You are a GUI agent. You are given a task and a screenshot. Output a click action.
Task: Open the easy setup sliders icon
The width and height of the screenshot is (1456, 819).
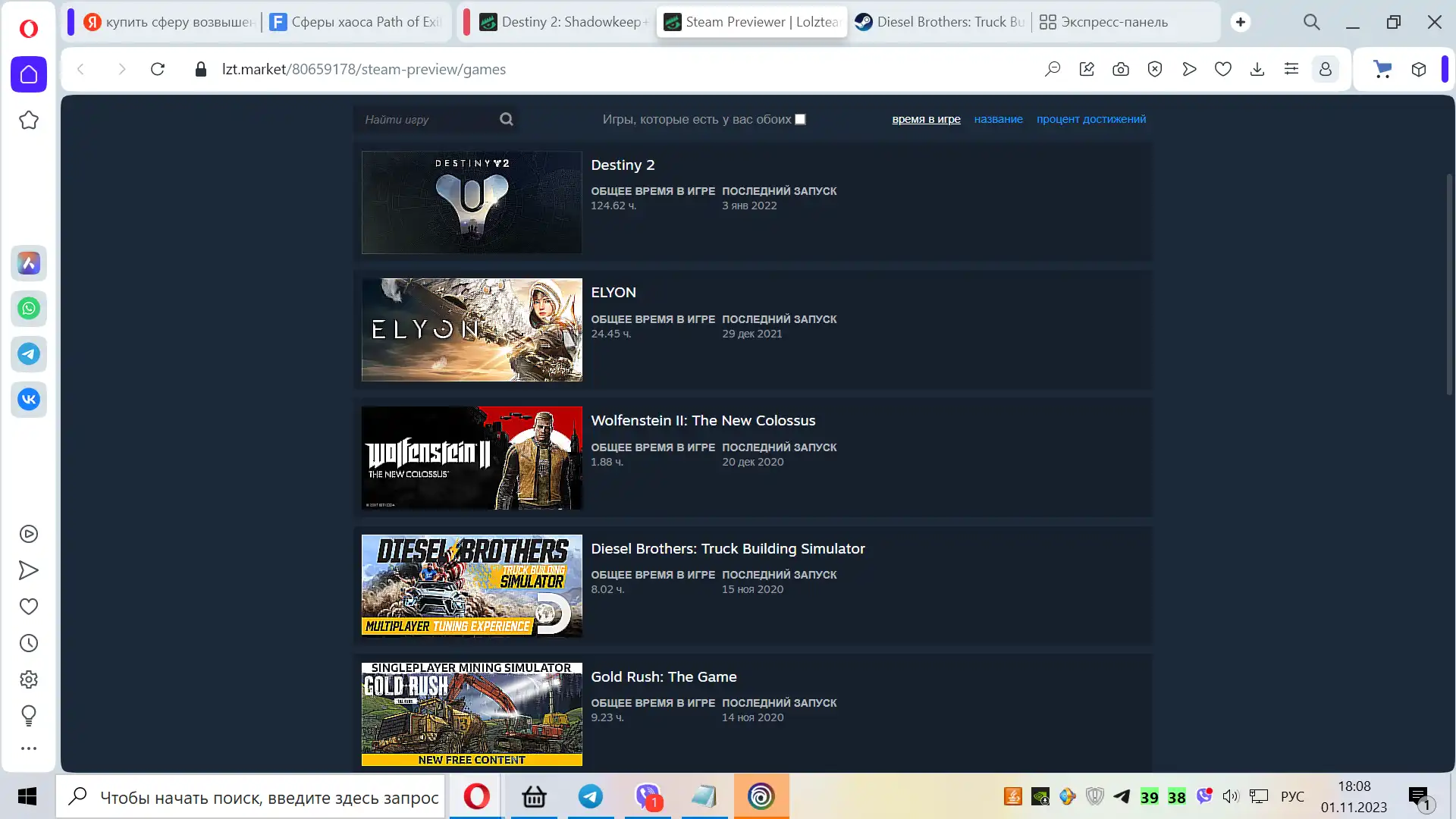1291,69
